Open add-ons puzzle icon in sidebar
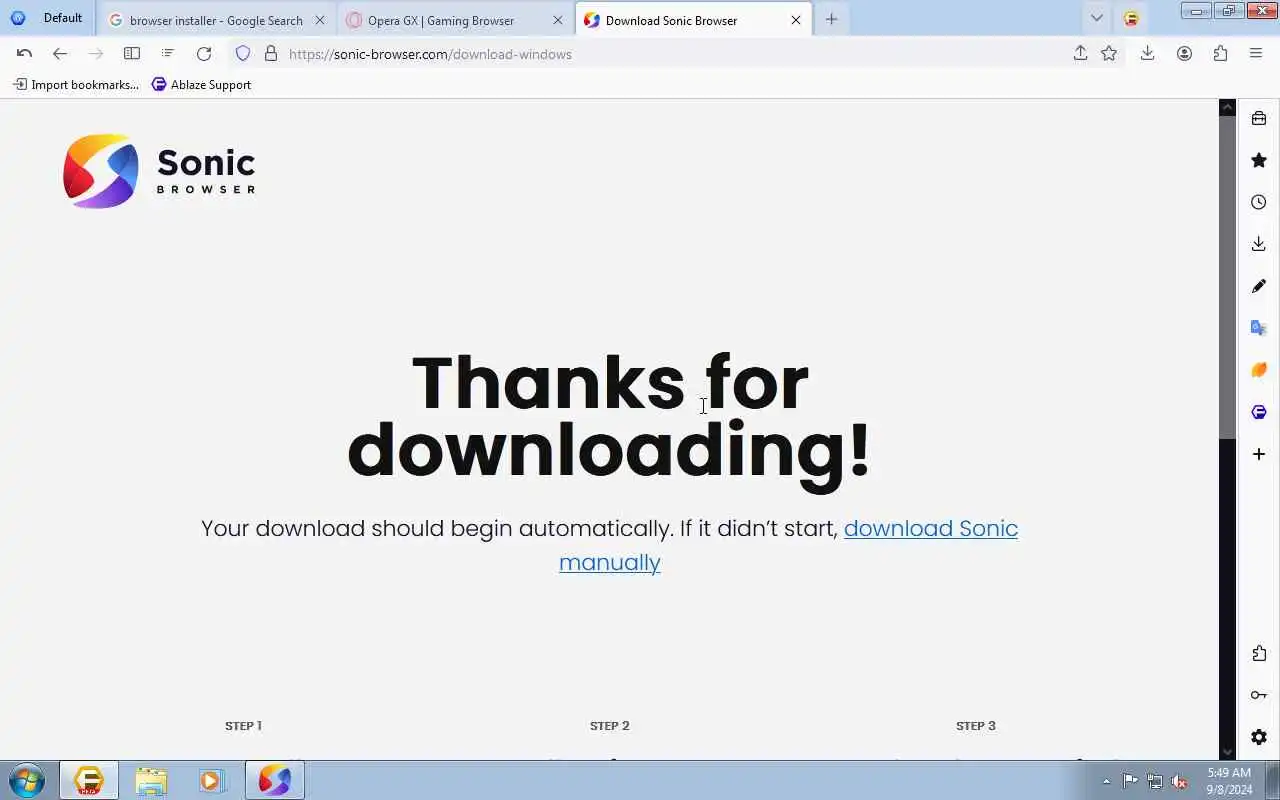This screenshot has height=800, width=1280. pyautogui.click(x=1259, y=653)
